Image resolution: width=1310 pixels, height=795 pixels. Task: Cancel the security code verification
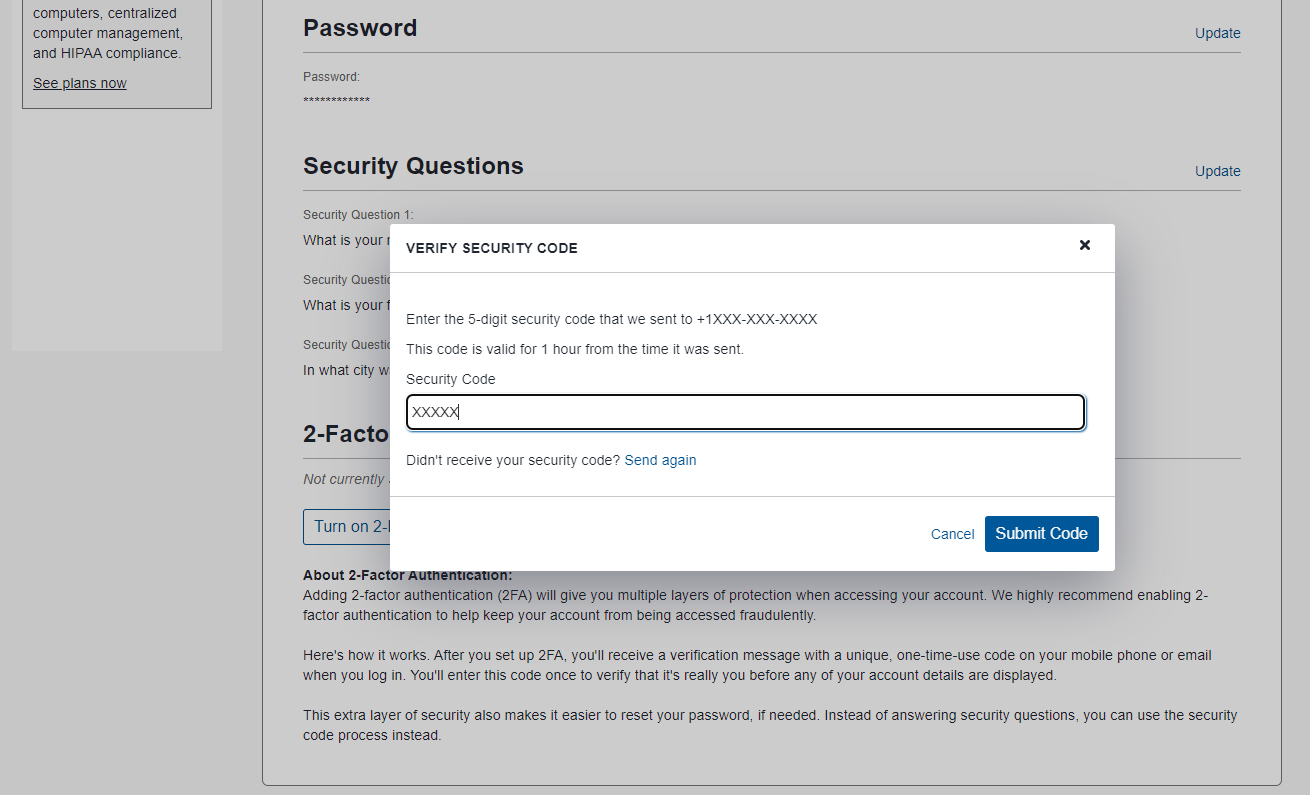point(952,534)
